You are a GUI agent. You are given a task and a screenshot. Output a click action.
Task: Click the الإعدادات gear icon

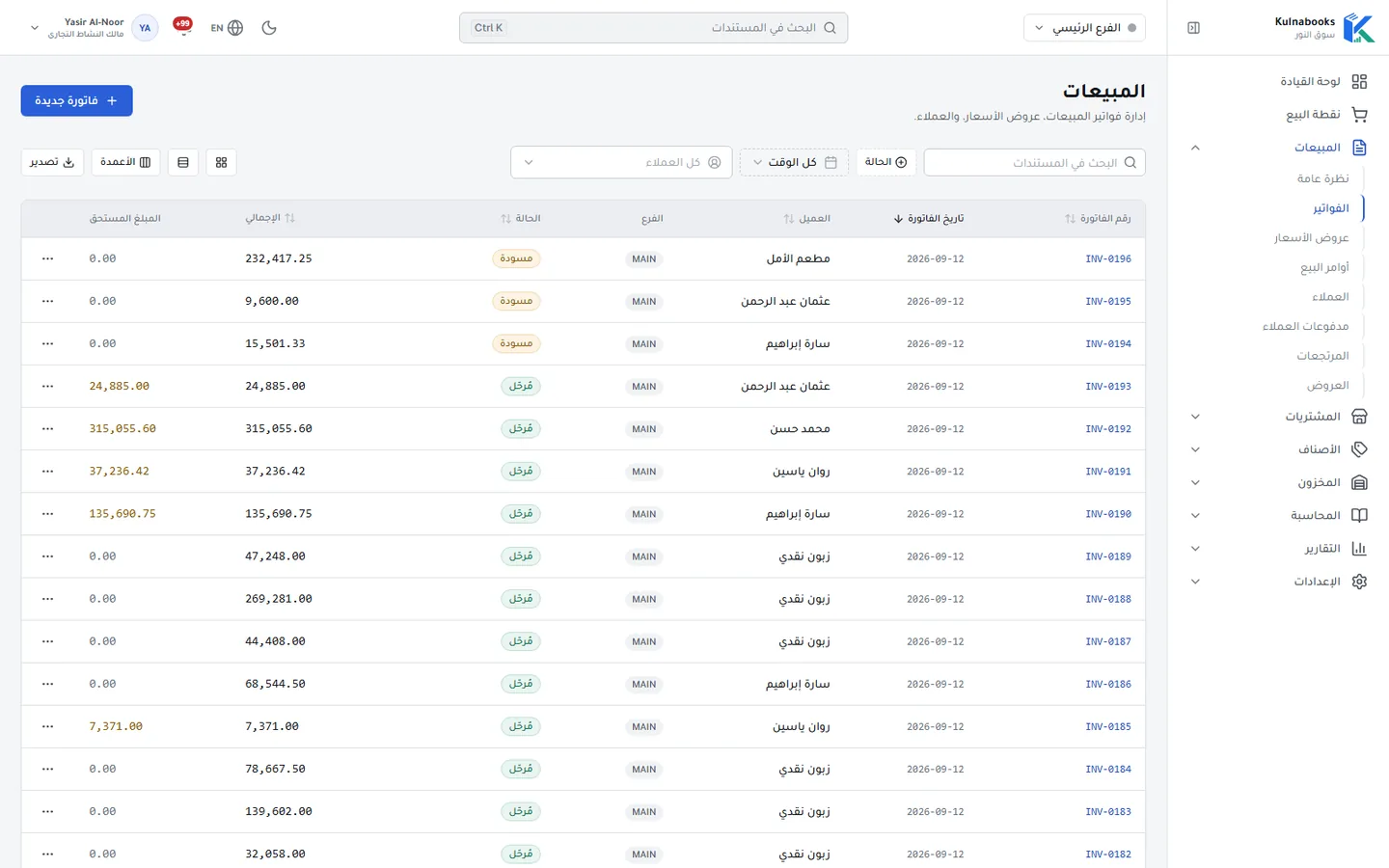1359,582
